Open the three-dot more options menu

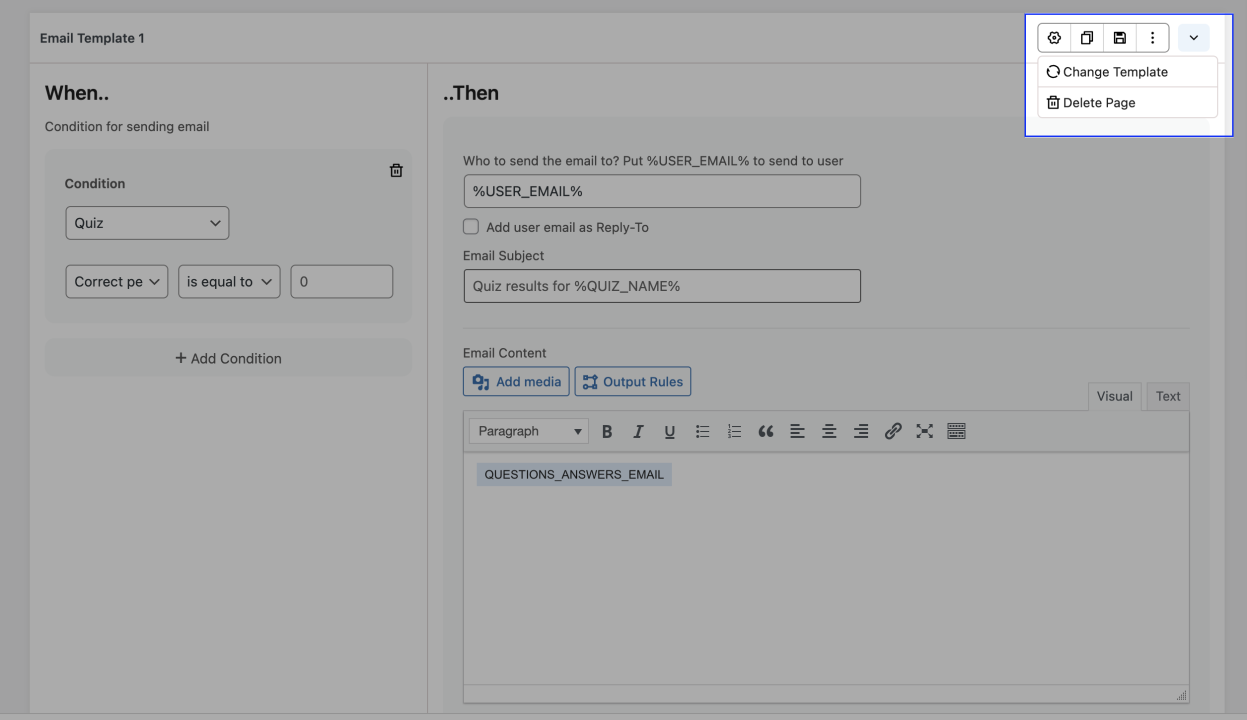coord(1152,37)
